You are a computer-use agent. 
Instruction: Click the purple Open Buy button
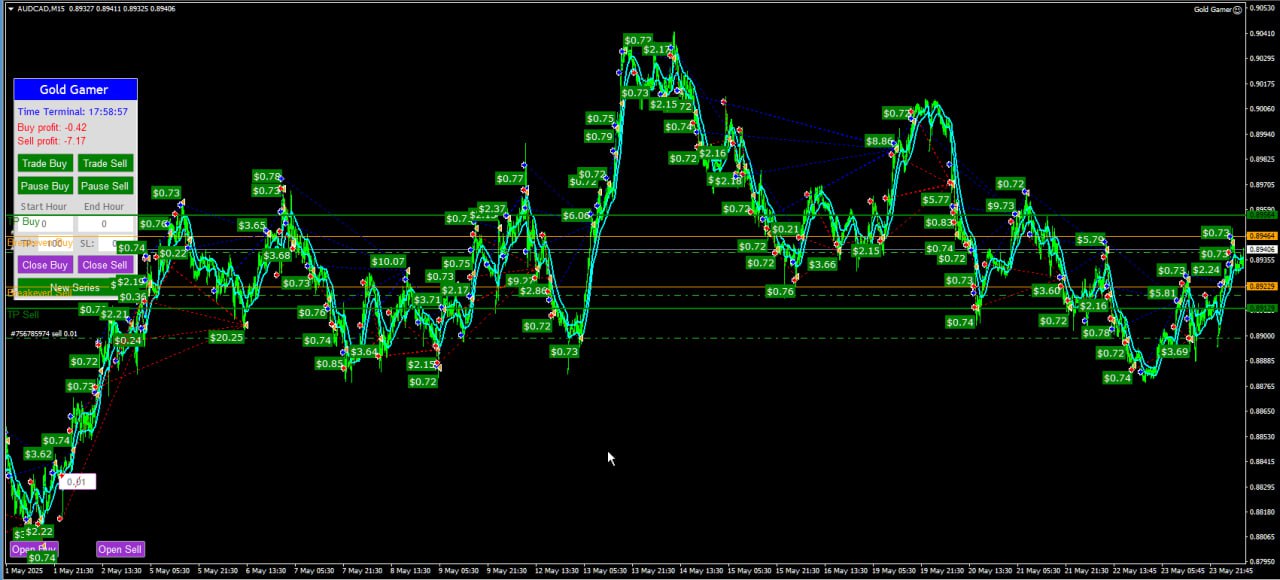34,549
